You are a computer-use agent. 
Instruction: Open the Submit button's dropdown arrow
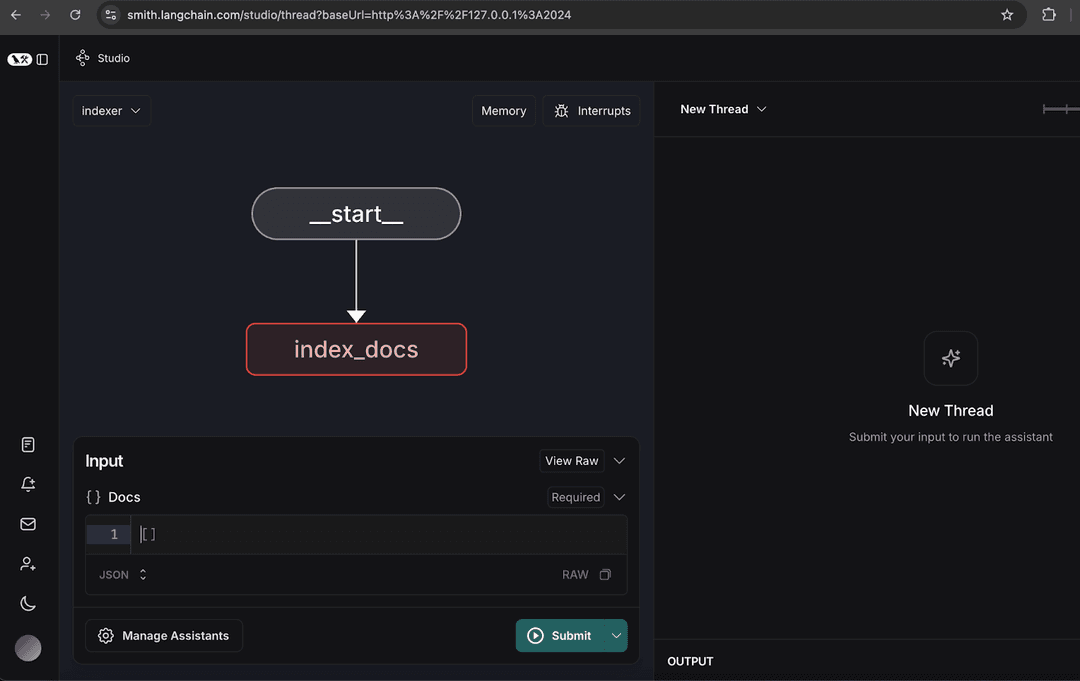click(x=616, y=635)
